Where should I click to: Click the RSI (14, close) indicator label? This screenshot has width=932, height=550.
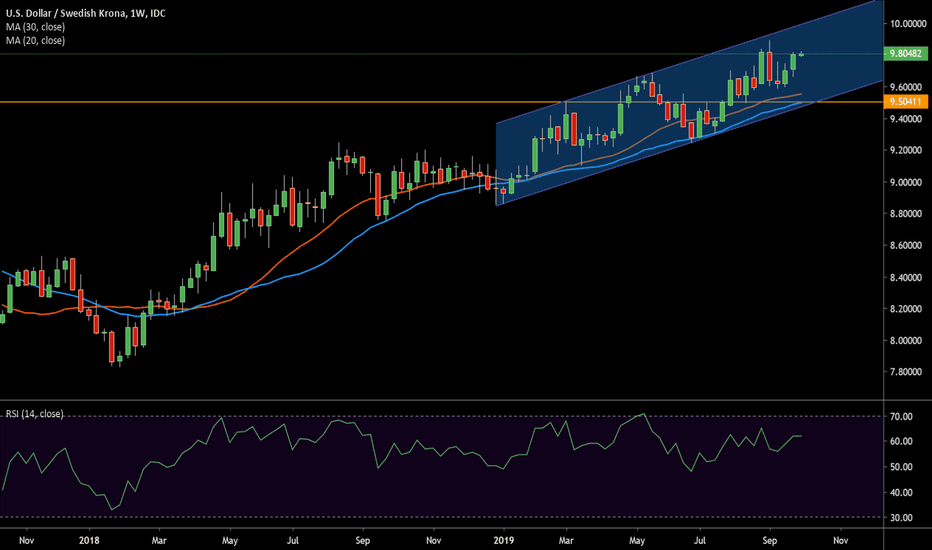tap(34, 414)
